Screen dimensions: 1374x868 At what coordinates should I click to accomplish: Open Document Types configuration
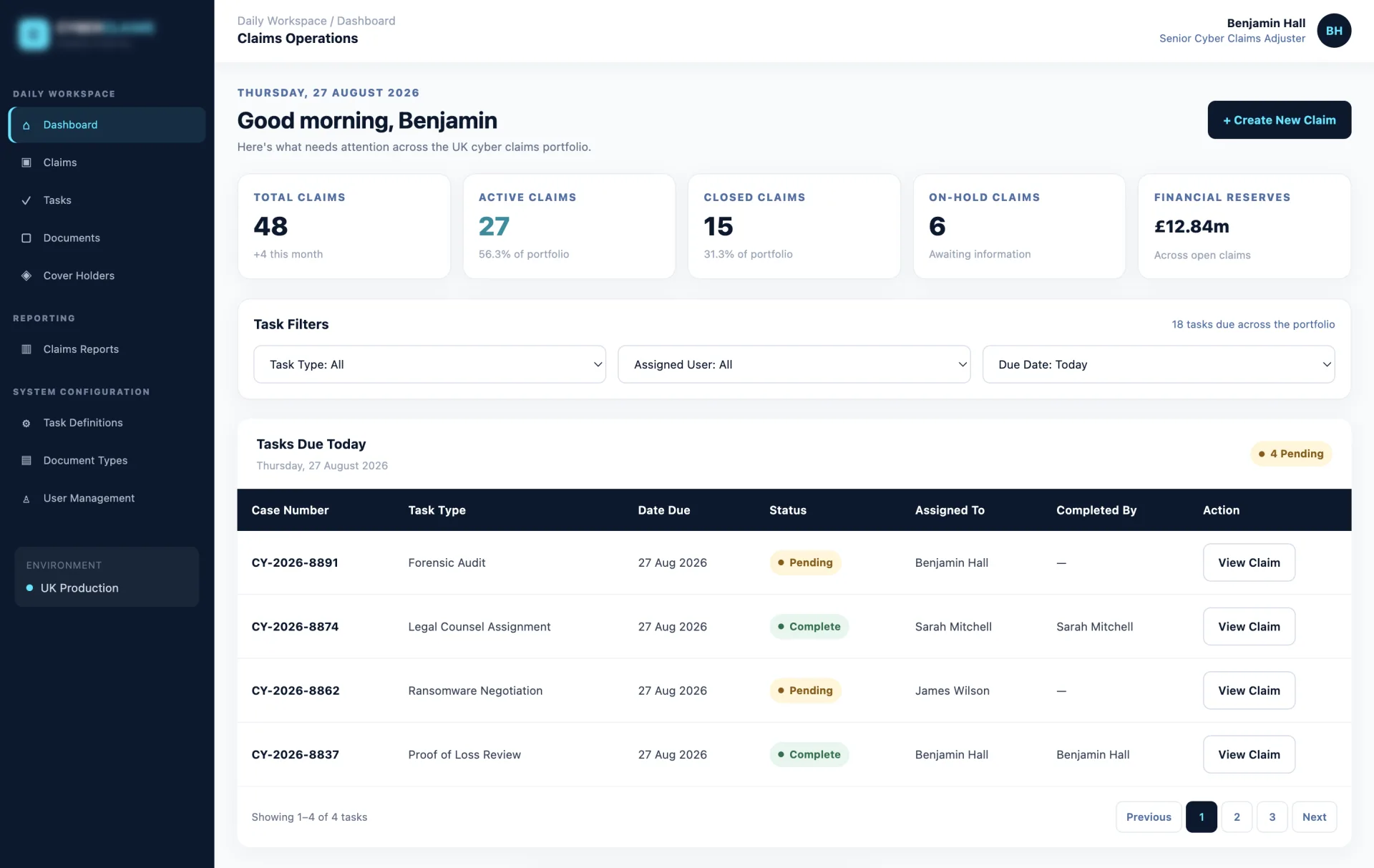point(107,460)
